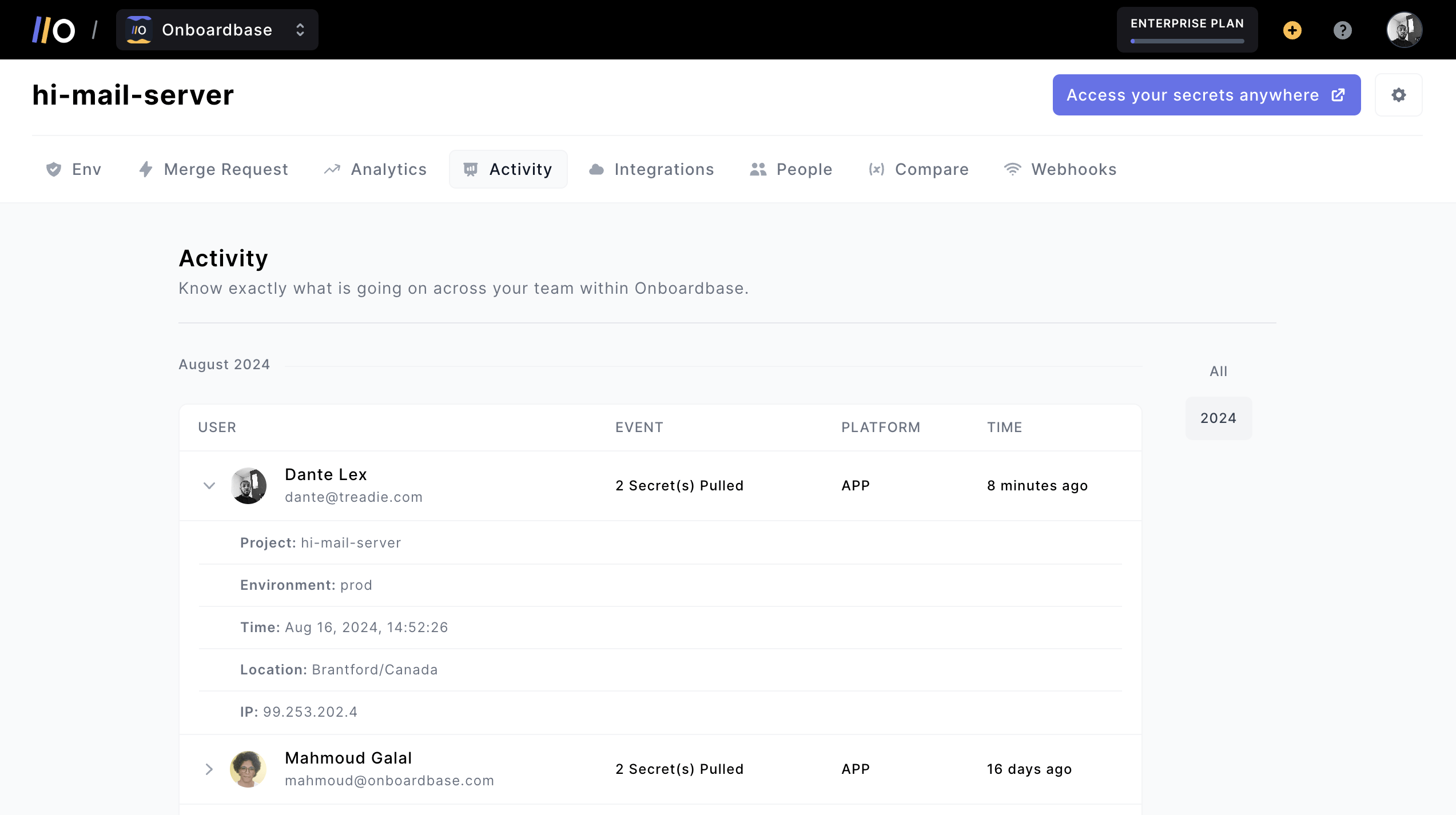Click the presentation board Activity icon
Screen dimensions: 1456x815
[x=471, y=169]
